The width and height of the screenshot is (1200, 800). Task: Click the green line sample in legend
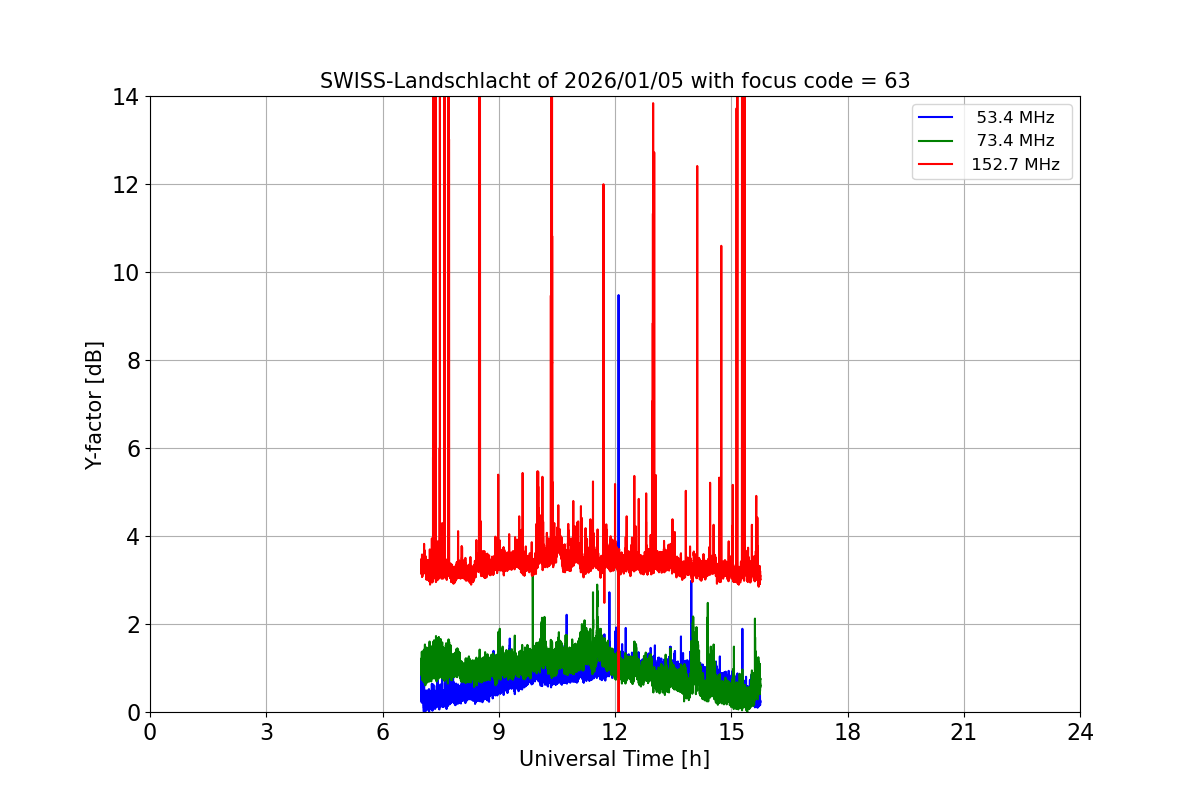pos(937,142)
